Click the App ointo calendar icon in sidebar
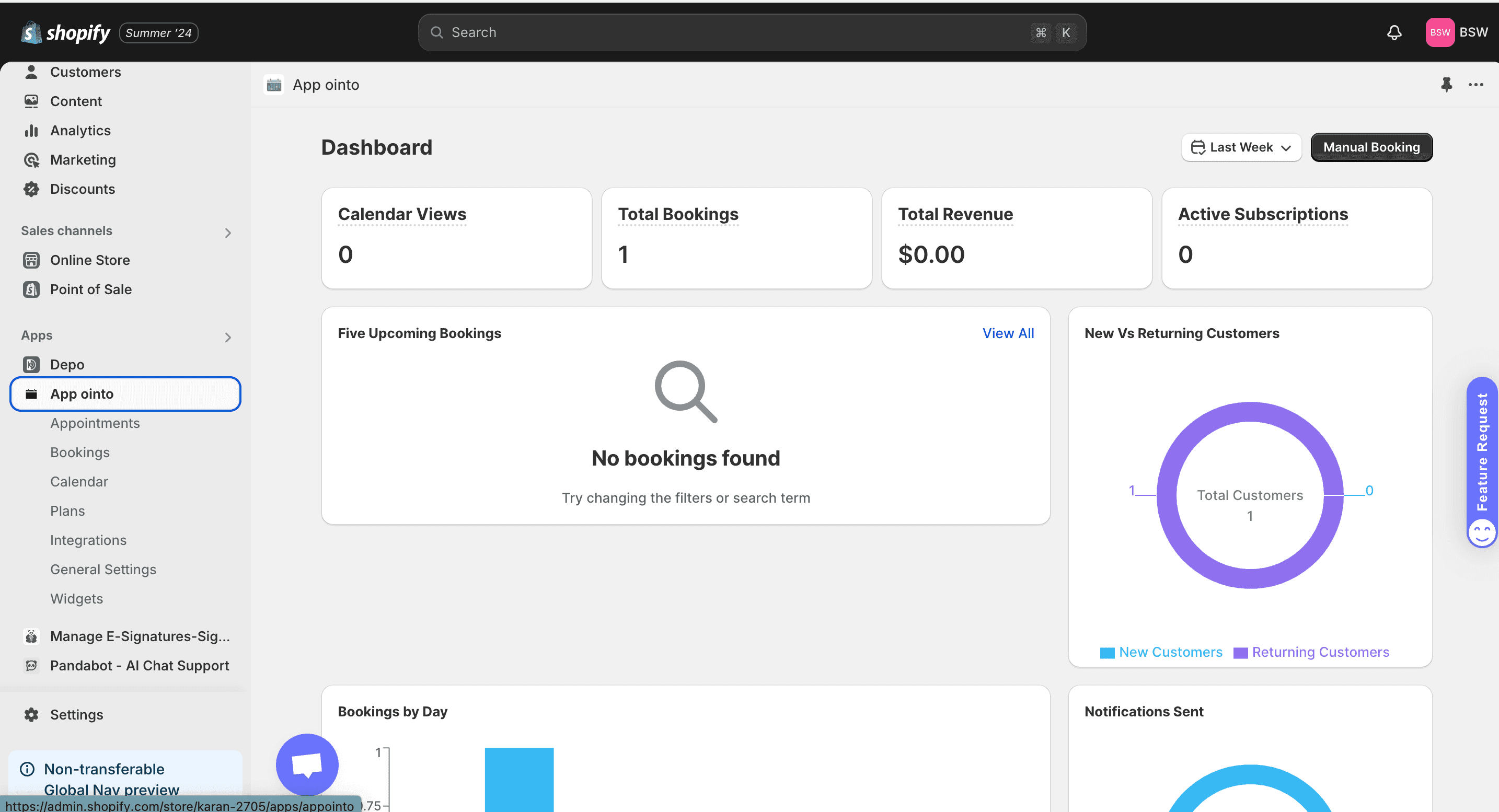1499x812 pixels. (31, 394)
